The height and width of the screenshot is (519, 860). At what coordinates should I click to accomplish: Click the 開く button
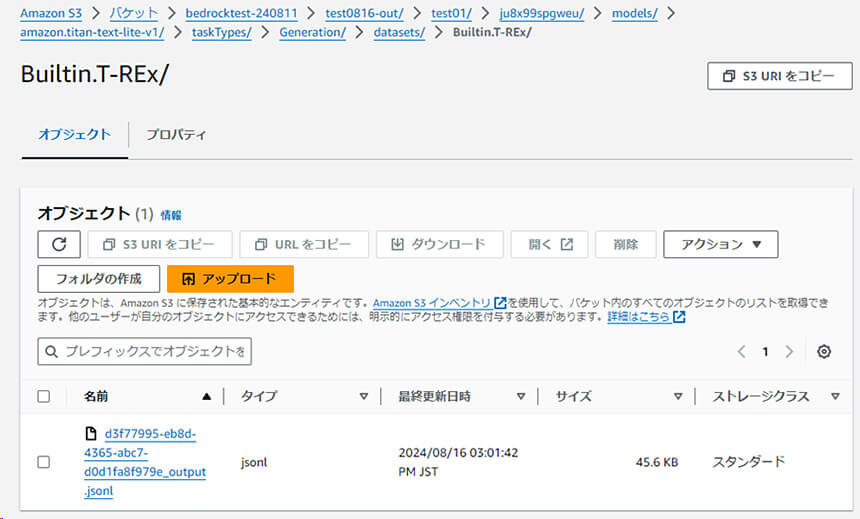pos(549,244)
